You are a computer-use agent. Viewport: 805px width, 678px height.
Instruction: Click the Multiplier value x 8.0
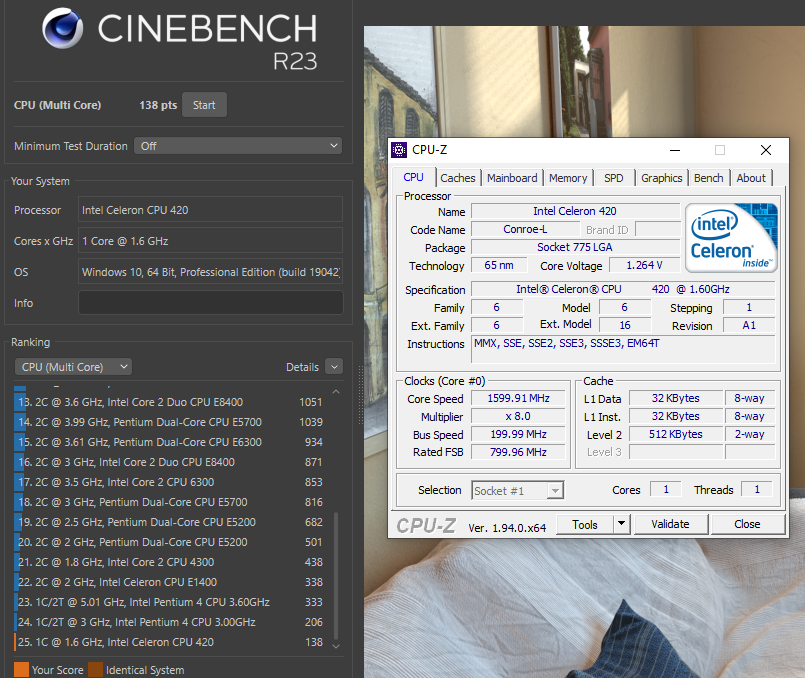pyautogui.click(x=519, y=416)
